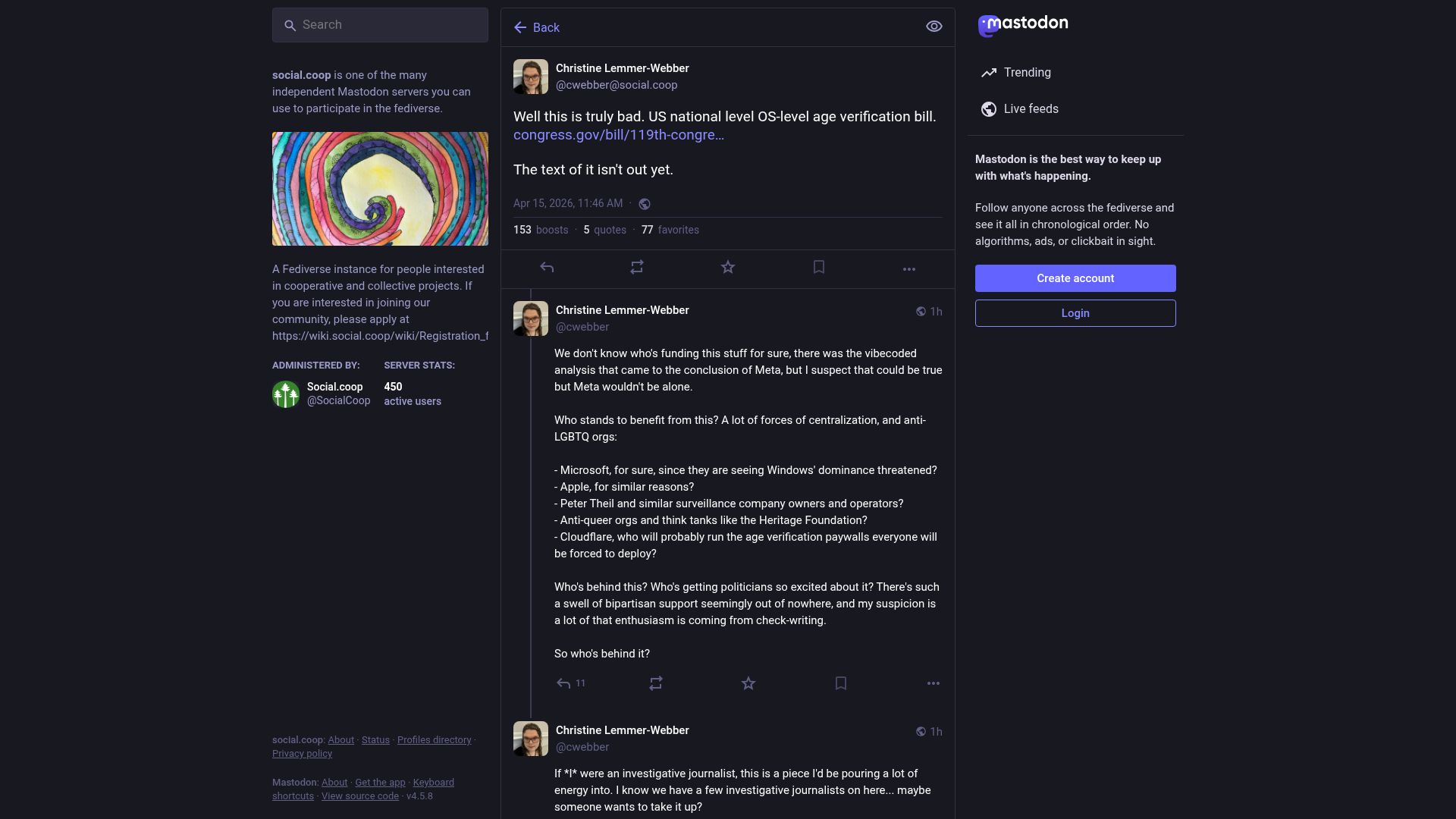Open more options on main post
Image resolution: width=1456 pixels, height=819 pixels.
tap(909, 268)
